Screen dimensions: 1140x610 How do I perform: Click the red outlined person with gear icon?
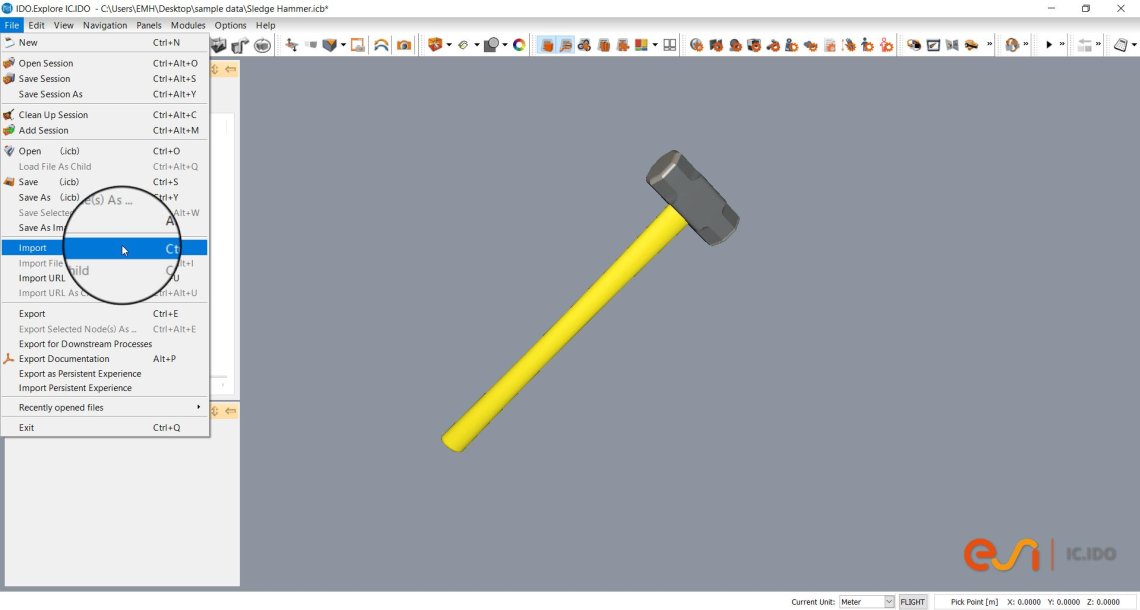tap(886, 45)
